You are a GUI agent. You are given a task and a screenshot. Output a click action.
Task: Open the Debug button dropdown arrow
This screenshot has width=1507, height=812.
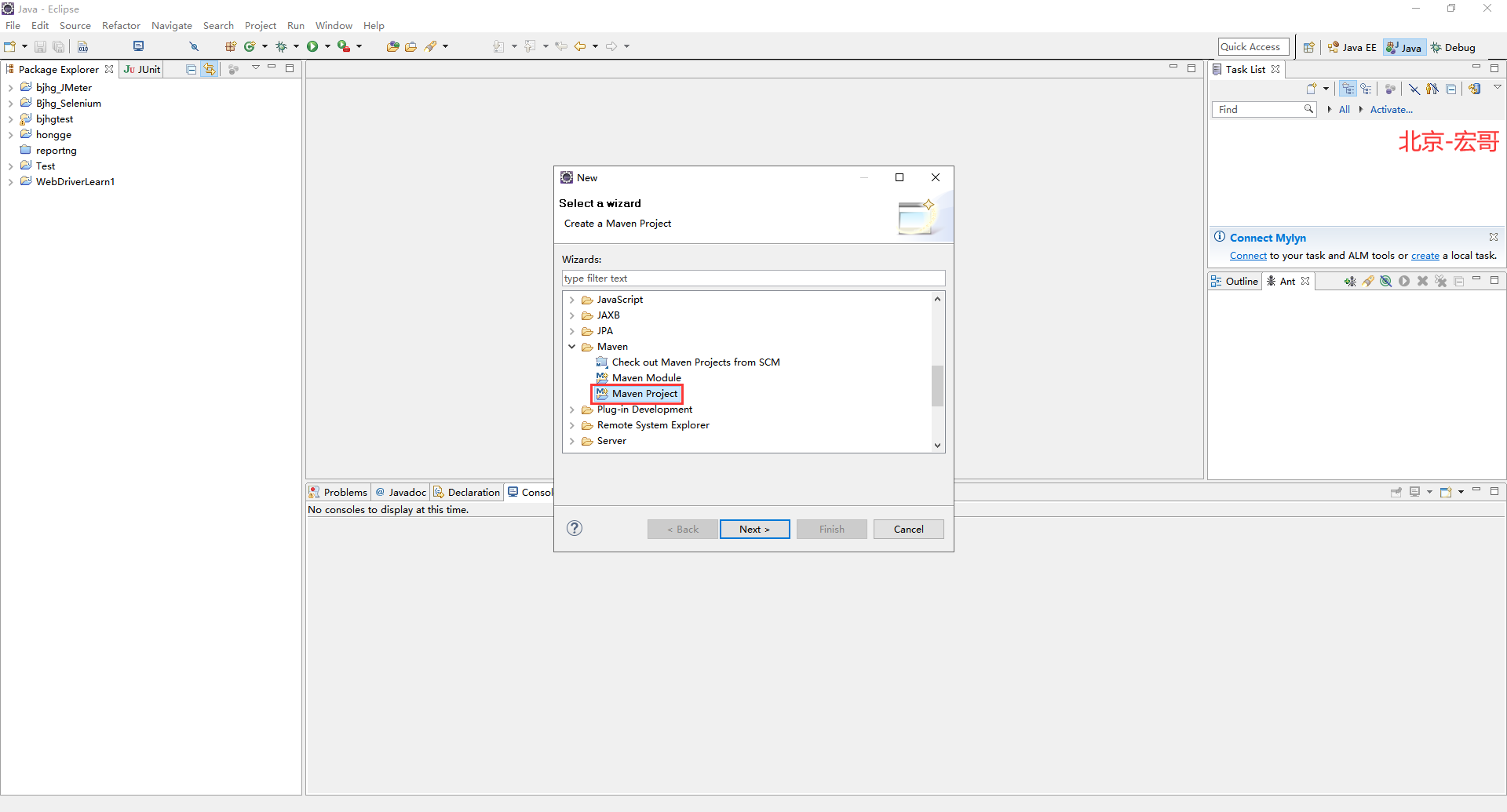point(296,47)
